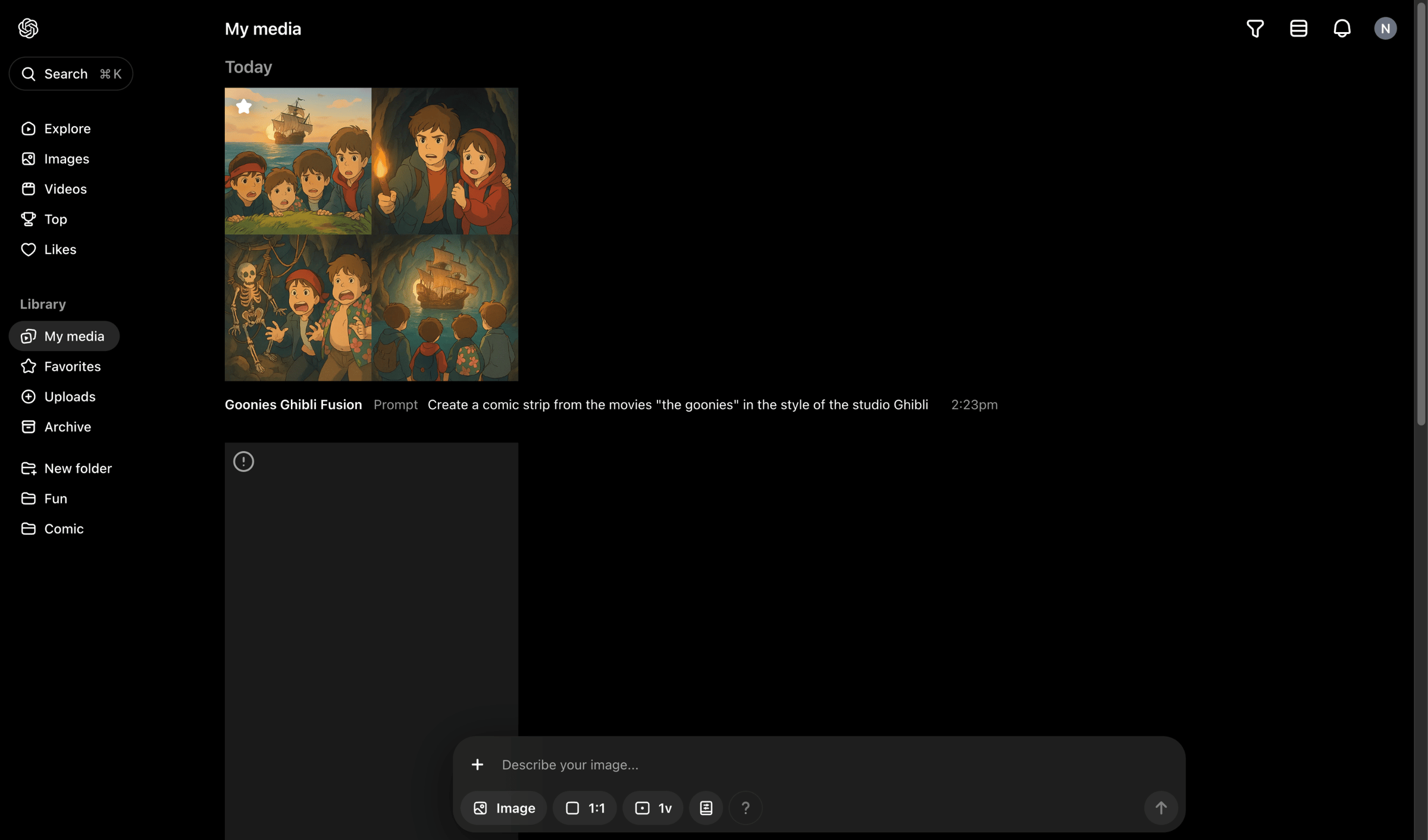Screen dimensions: 1428x840
Task: Open the skeleton scene thumbnail
Action: pos(298,308)
